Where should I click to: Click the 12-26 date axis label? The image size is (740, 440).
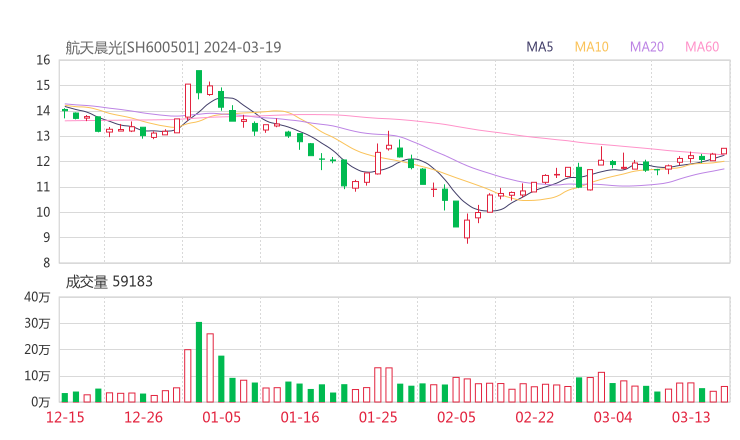(x=143, y=417)
